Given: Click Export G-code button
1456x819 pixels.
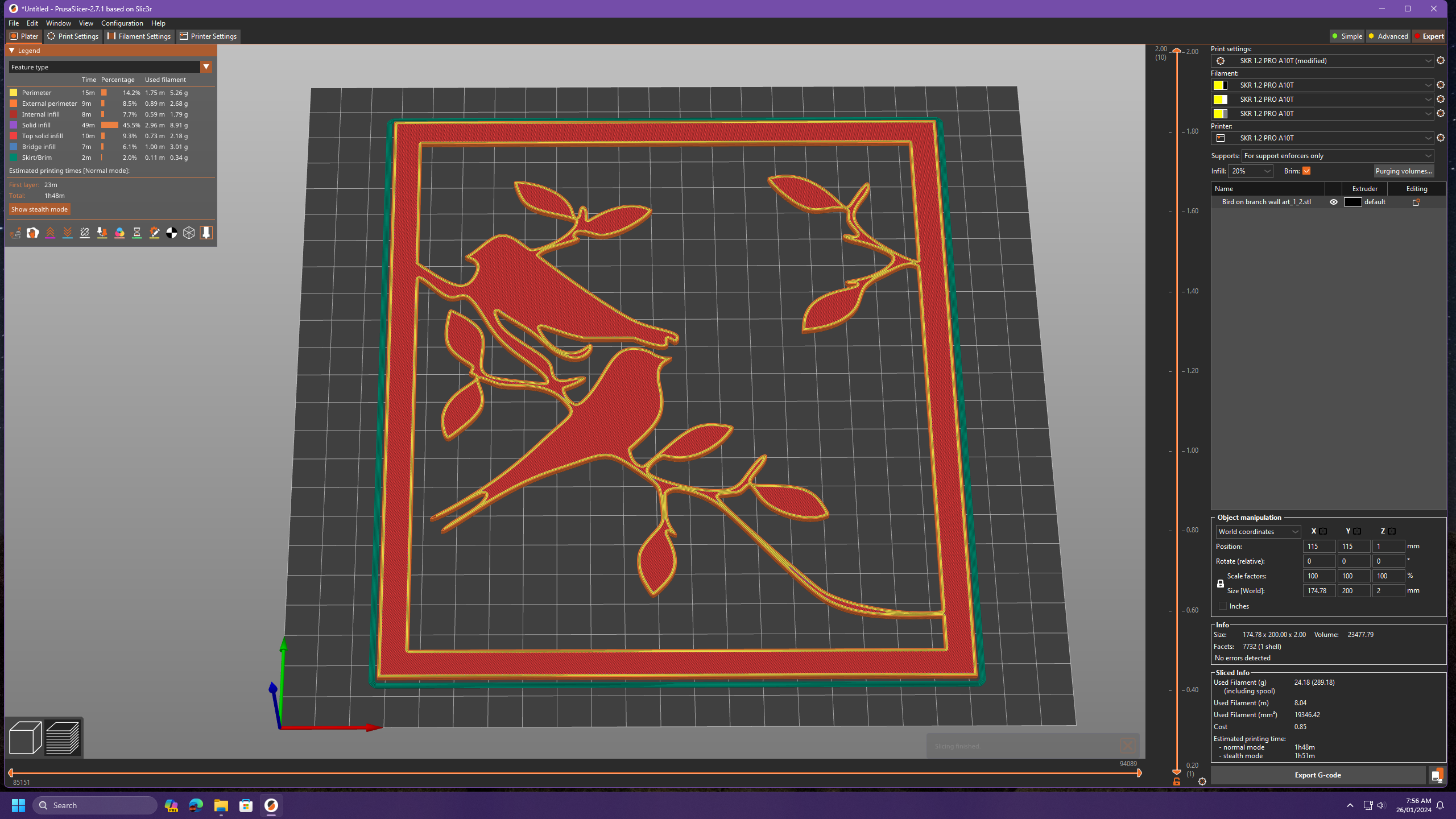Looking at the screenshot, I should click(x=1318, y=775).
